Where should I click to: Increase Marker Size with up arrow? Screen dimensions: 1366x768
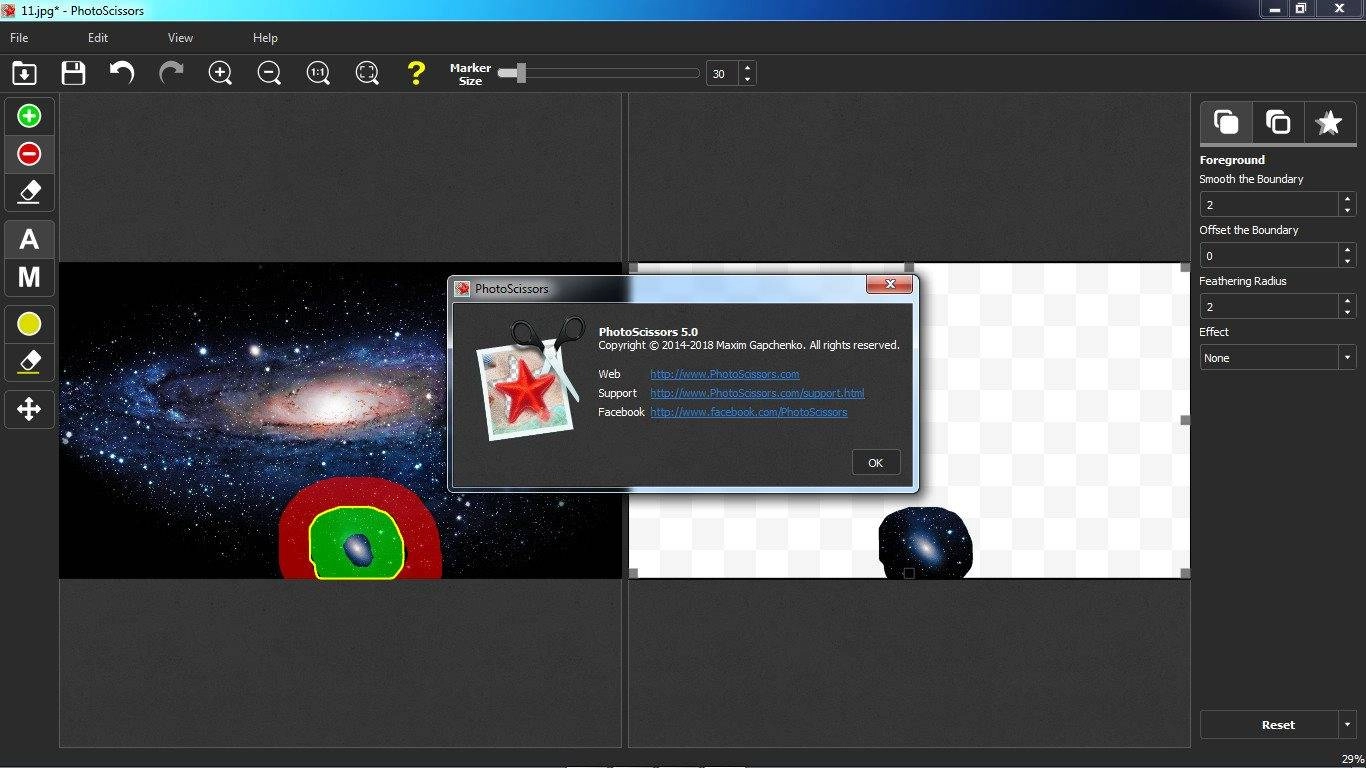point(747,67)
